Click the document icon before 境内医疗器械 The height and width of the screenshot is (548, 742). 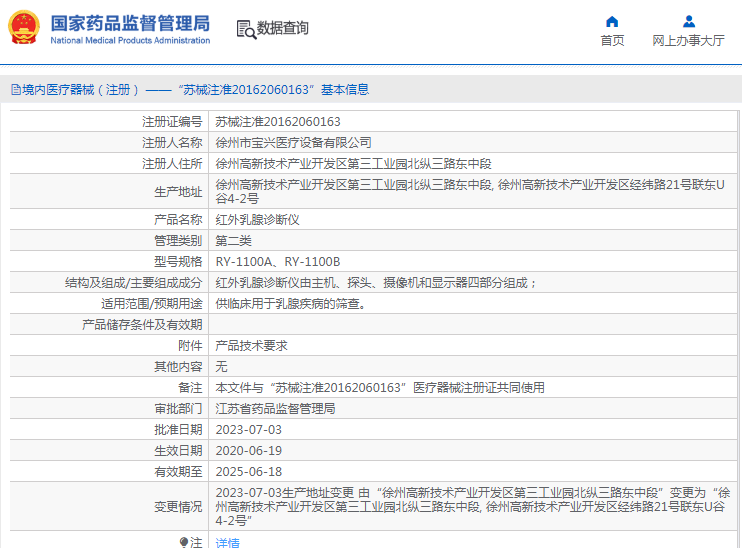[x=15, y=90]
